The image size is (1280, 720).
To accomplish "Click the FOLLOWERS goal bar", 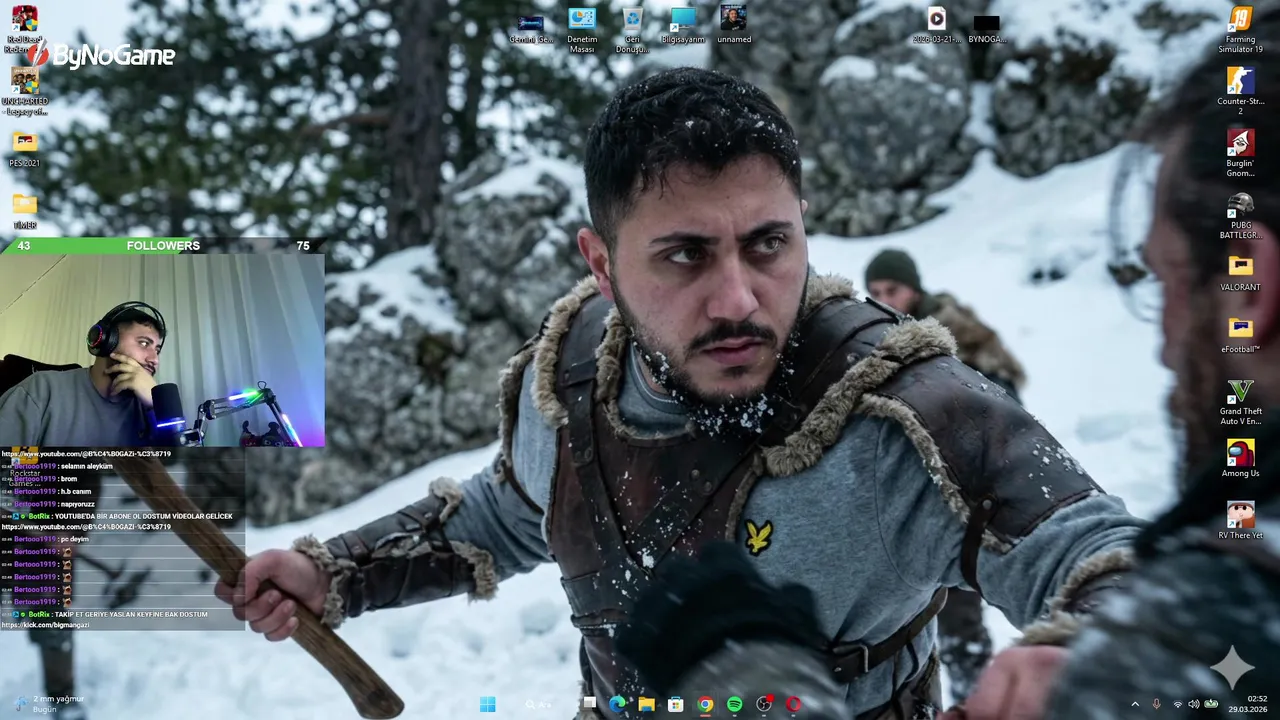I will (x=162, y=245).
